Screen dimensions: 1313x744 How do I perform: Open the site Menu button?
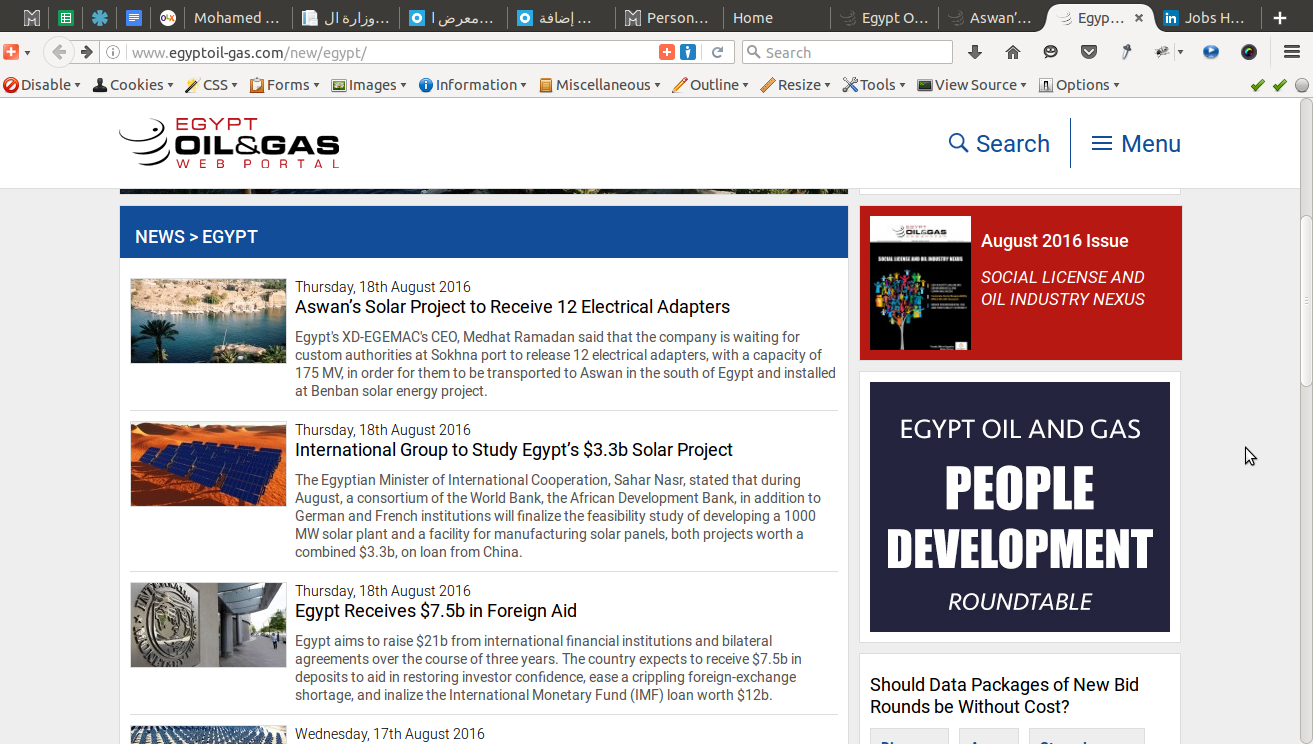(1136, 143)
